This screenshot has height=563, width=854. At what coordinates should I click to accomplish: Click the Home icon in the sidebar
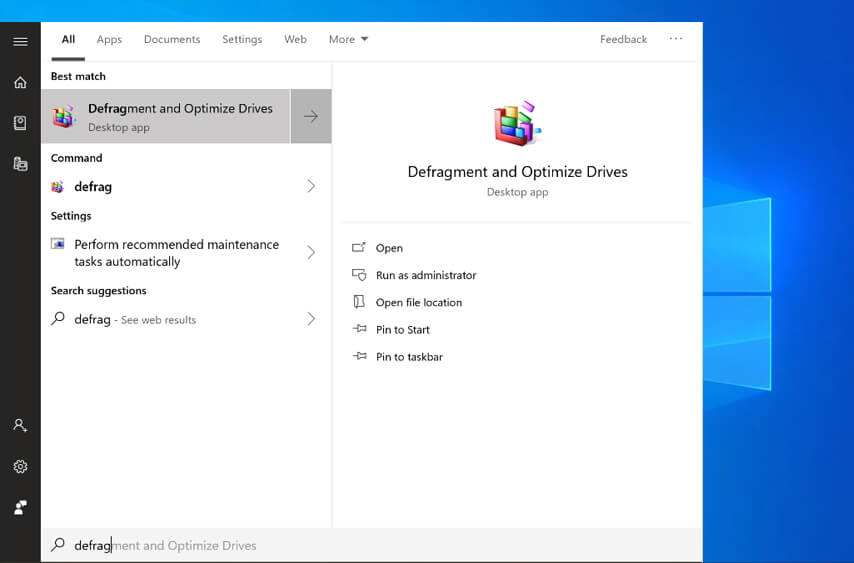20,82
